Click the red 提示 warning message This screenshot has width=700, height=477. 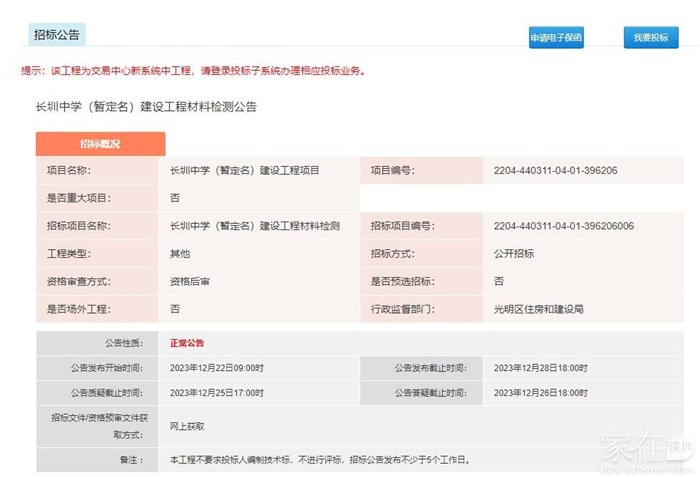click(193, 71)
